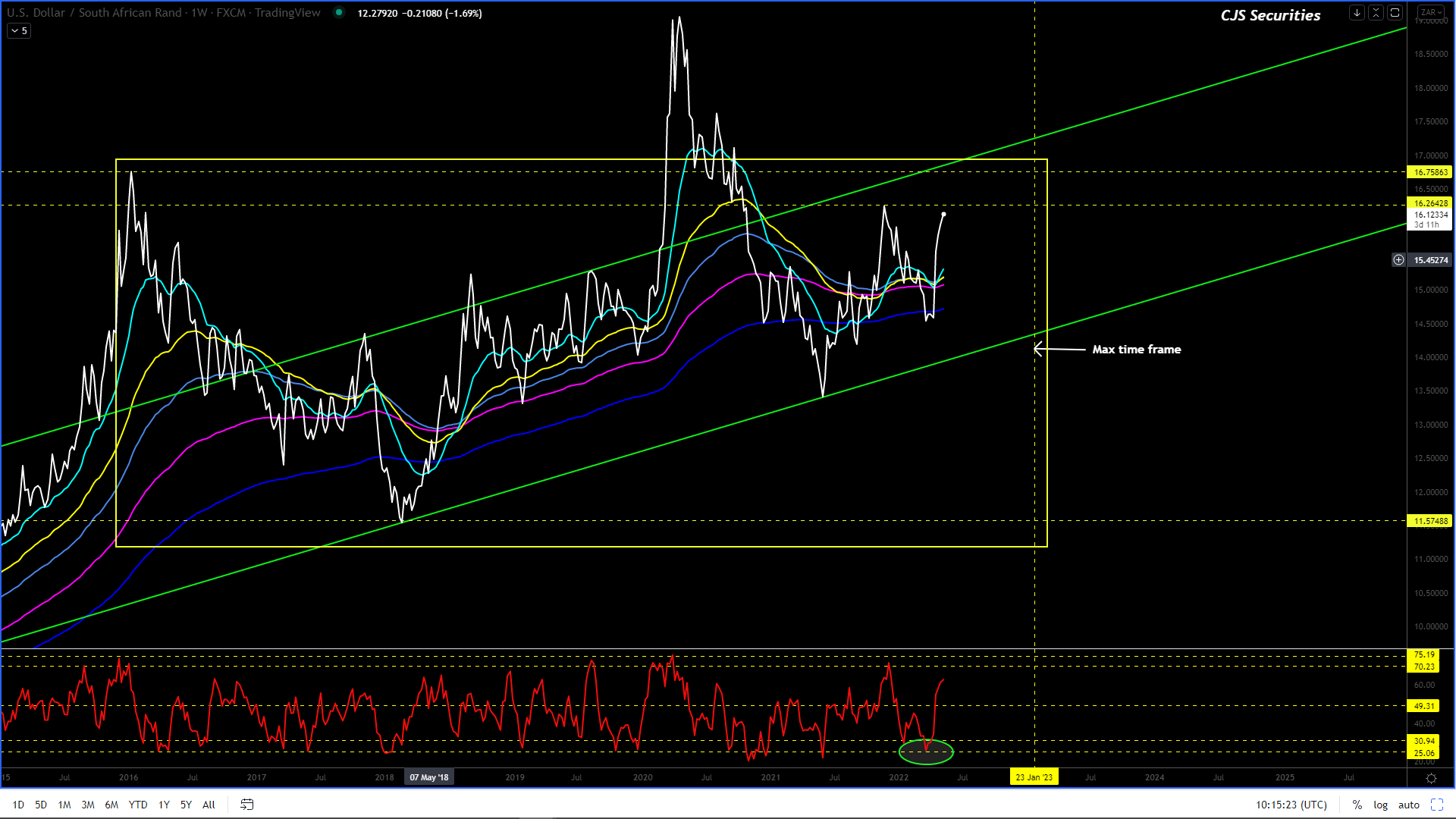Viewport: 1456px width, 819px height.
Task: Toggle auto scale mode
Action: pos(1408,805)
